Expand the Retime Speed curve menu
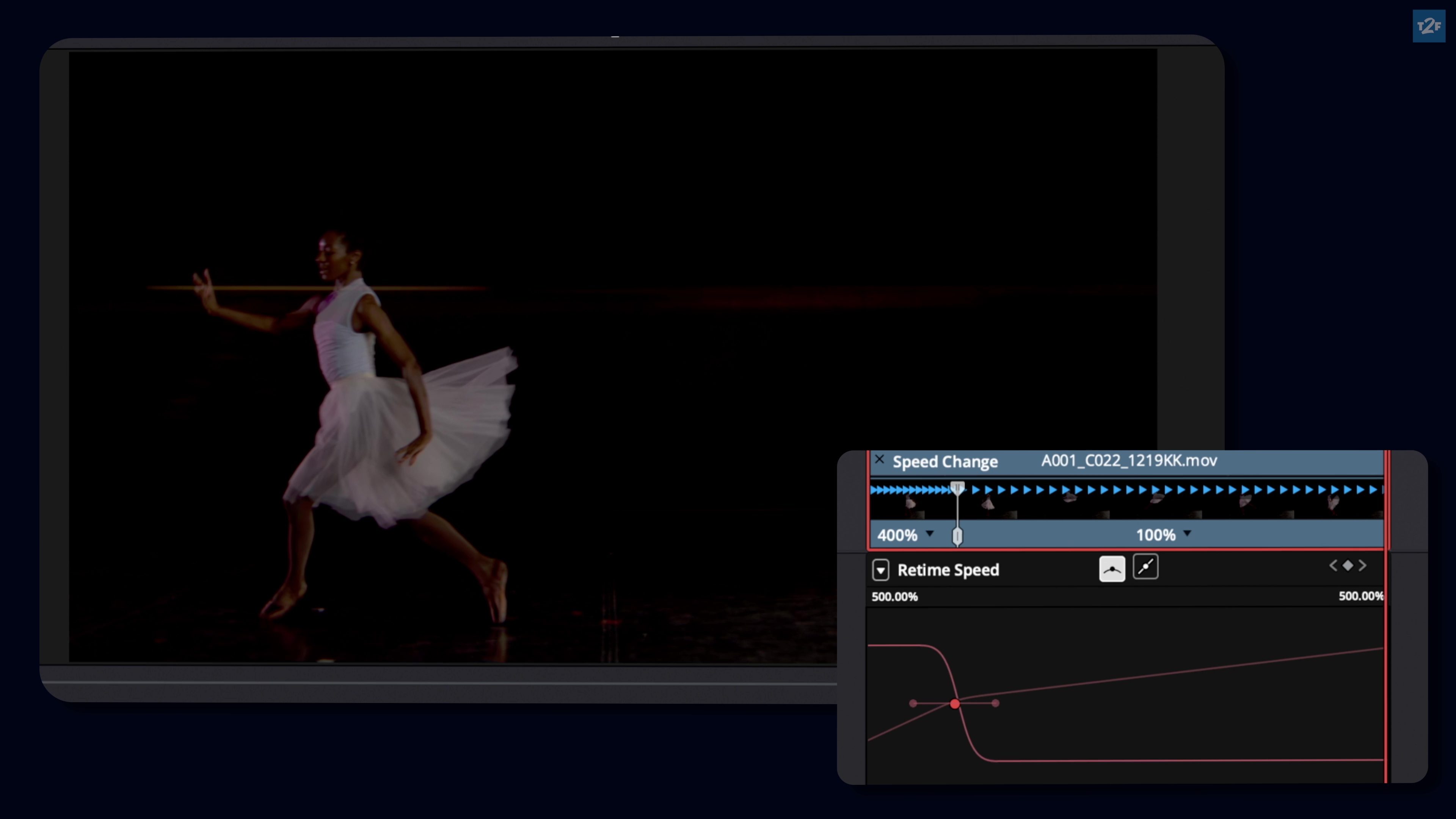This screenshot has width=1456, height=819. pos(880,570)
